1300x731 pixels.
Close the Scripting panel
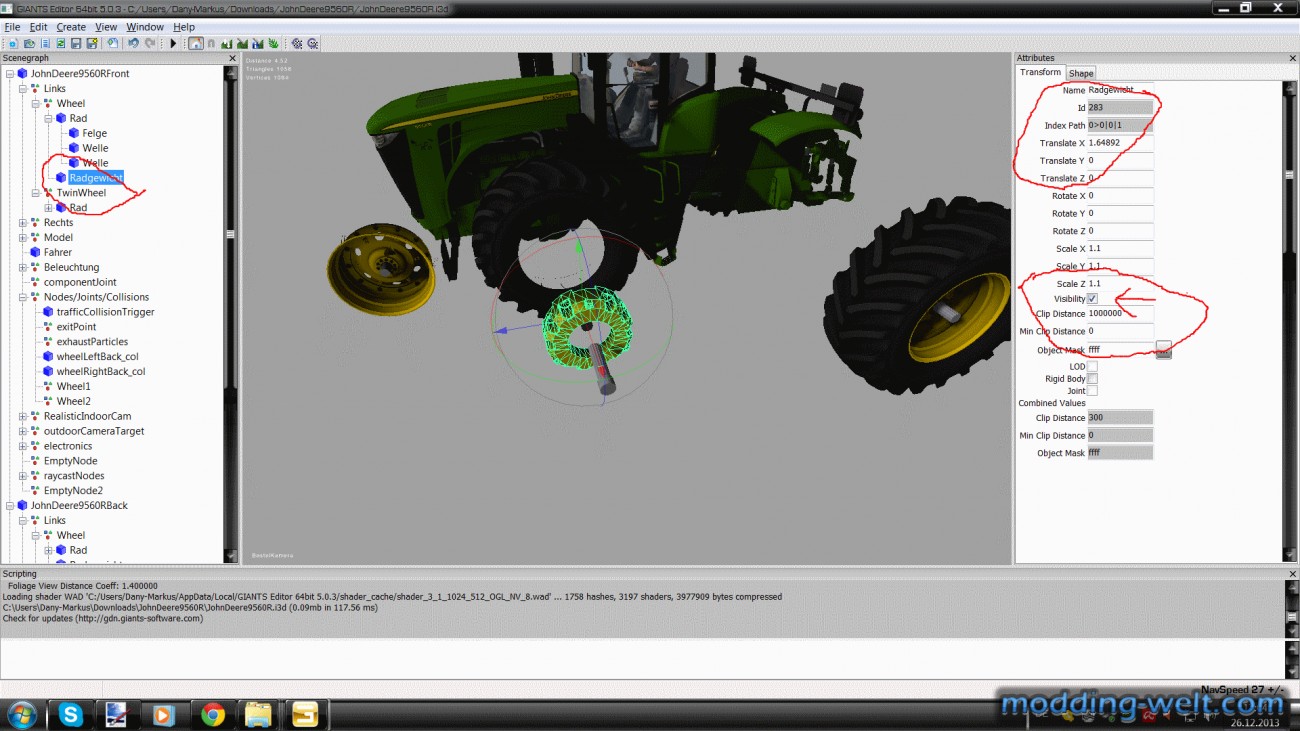tap(1293, 574)
